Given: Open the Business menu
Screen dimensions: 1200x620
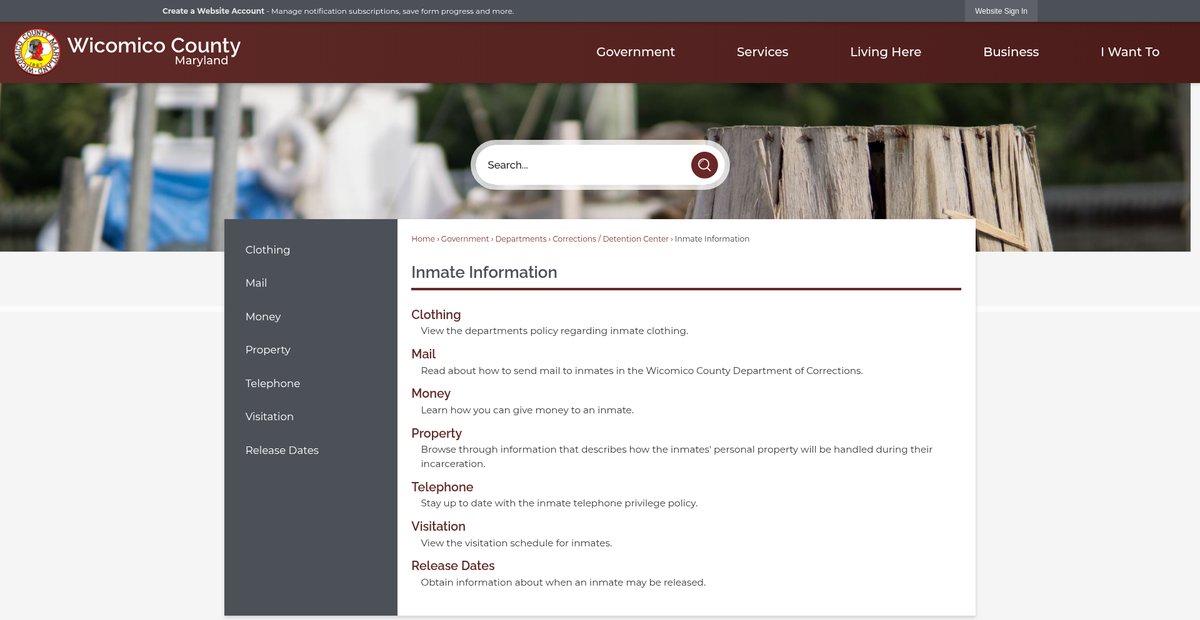Looking at the screenshot, I should coord(1011,52).
